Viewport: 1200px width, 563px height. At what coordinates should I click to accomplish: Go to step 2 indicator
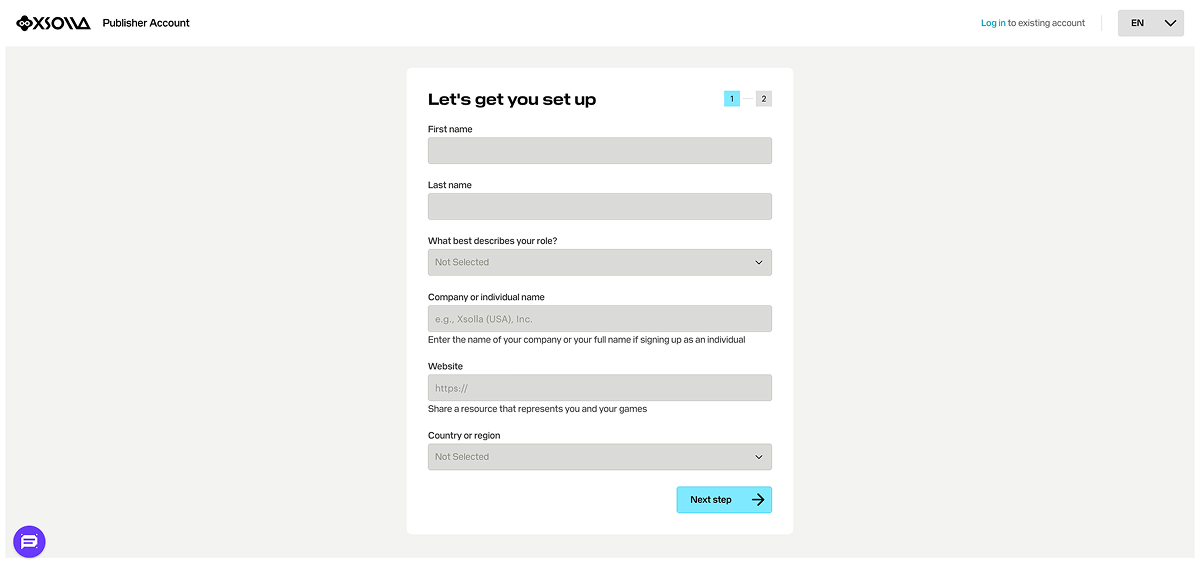(x=764, y=99)
